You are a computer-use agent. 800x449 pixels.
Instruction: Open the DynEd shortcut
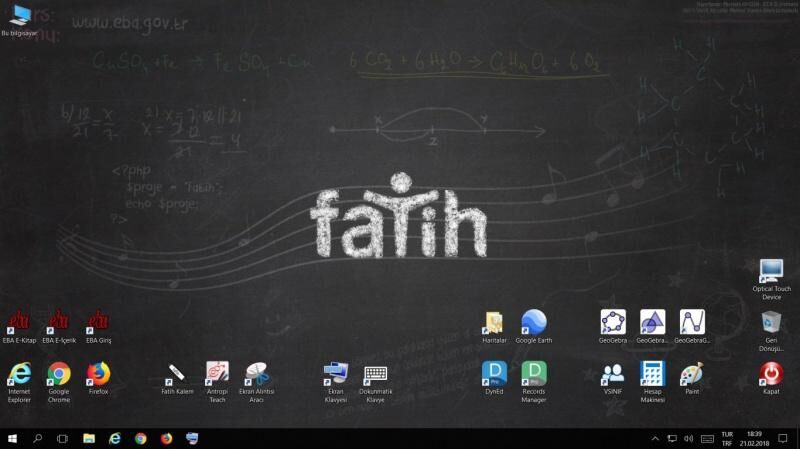494,378
